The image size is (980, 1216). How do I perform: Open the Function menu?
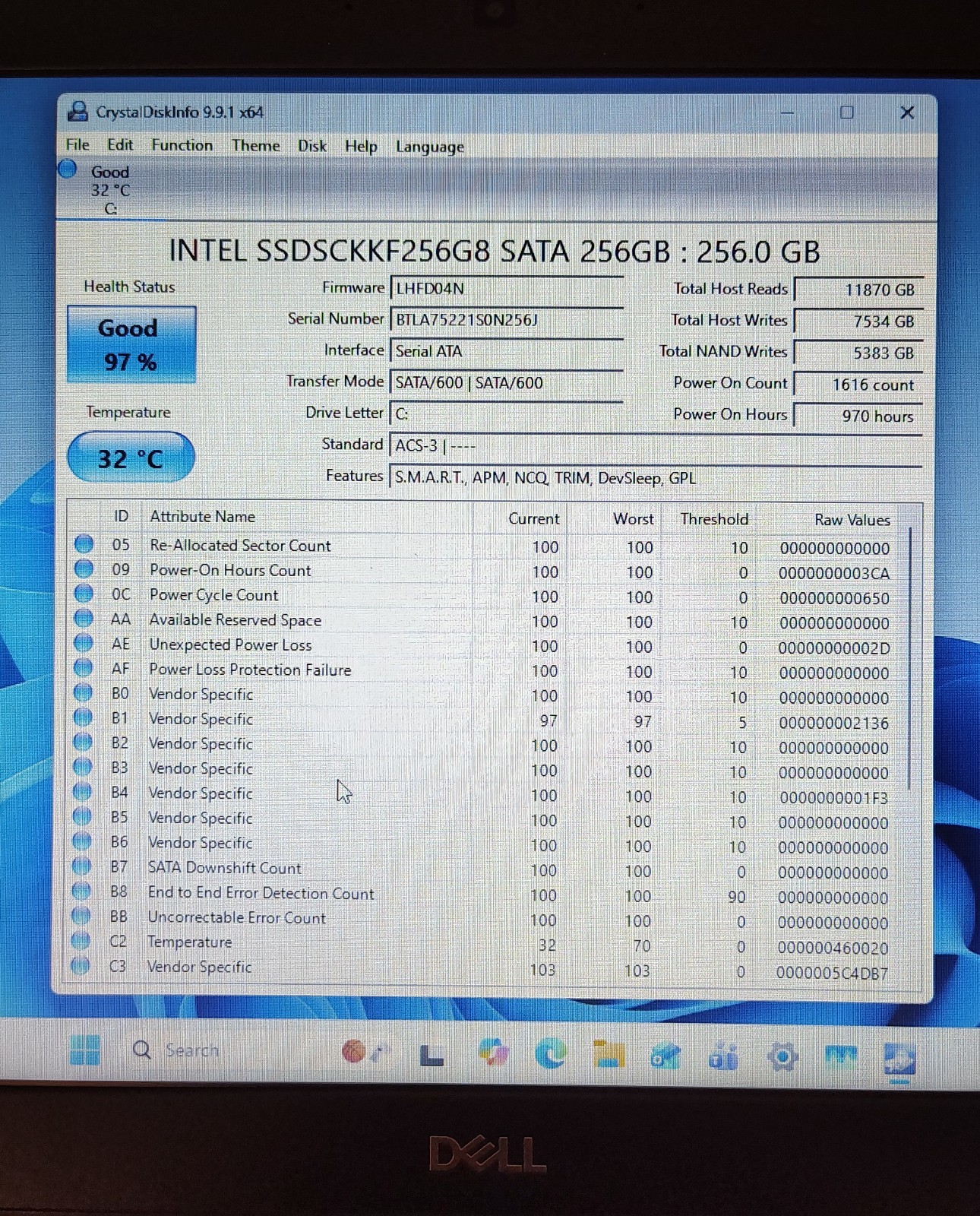182,145
